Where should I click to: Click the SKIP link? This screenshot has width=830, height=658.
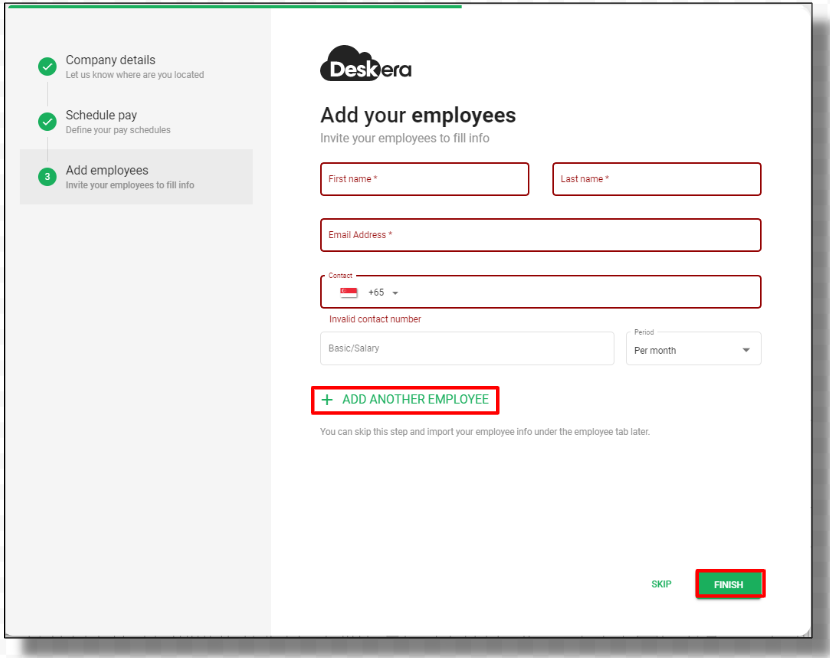pyautogui.click(x=661, y=584)
